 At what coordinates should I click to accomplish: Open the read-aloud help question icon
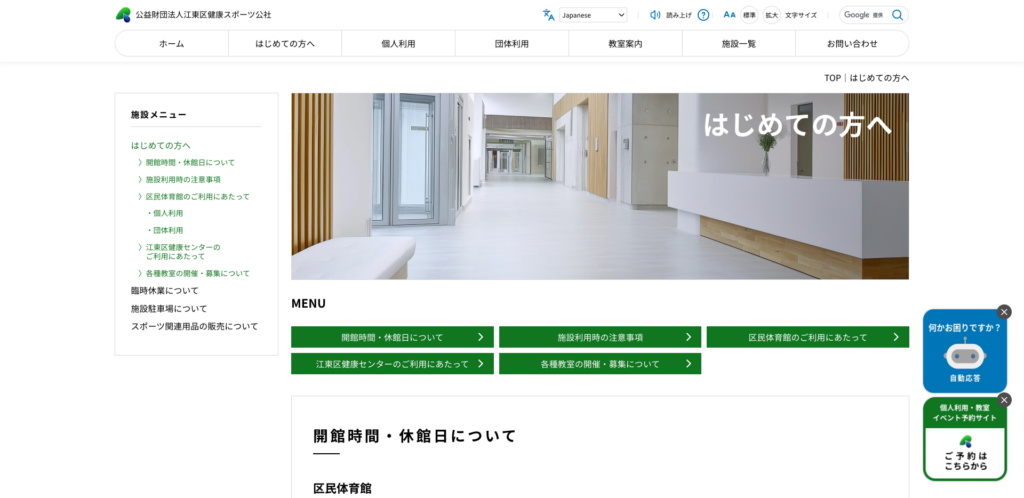(703, 15)
